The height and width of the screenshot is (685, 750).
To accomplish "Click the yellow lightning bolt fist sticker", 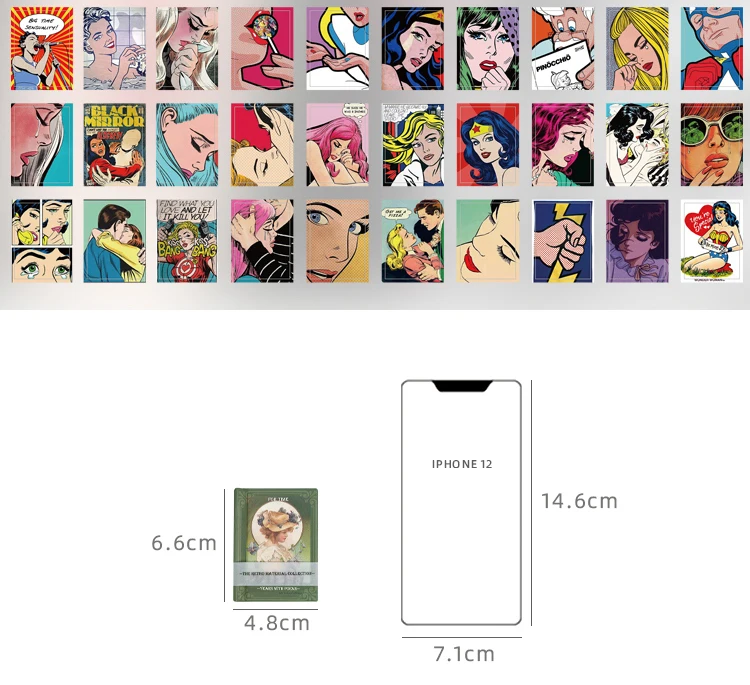I will tap(562, 241).
